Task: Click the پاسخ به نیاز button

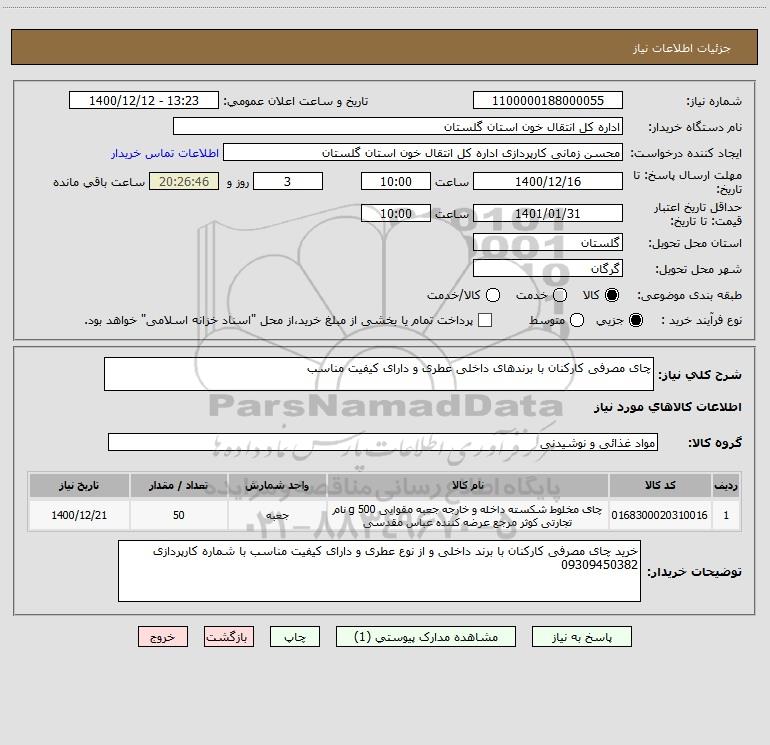Action: (581, 637)
